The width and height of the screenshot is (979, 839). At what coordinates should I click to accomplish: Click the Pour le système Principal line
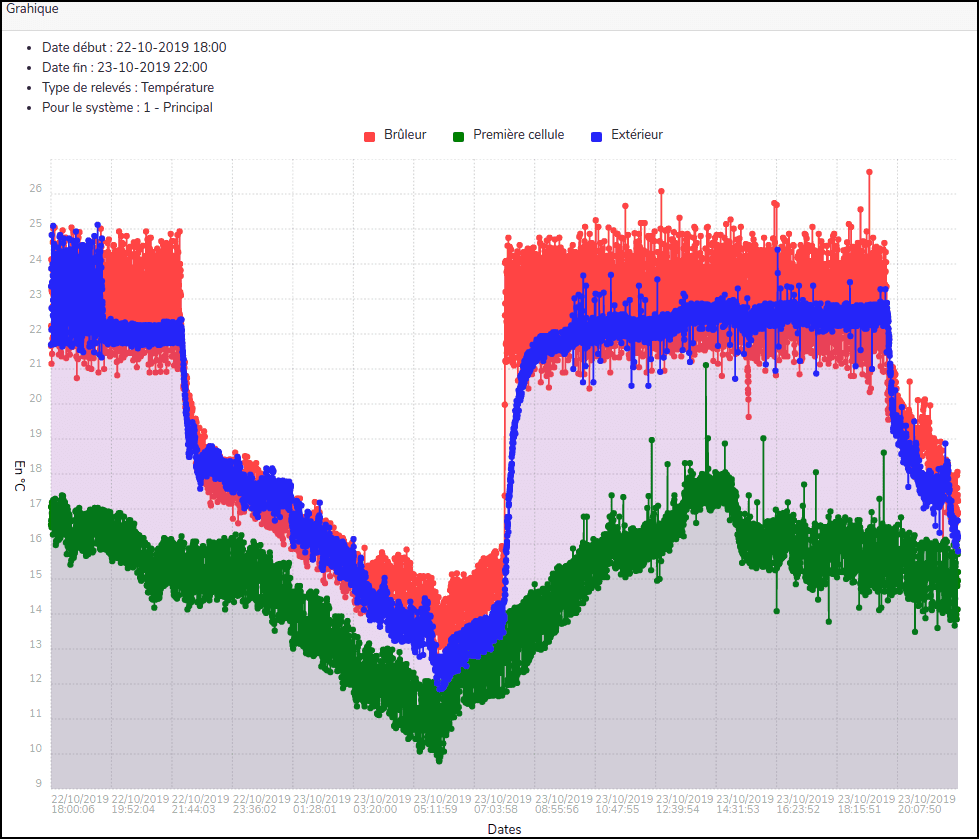(127, 107)
